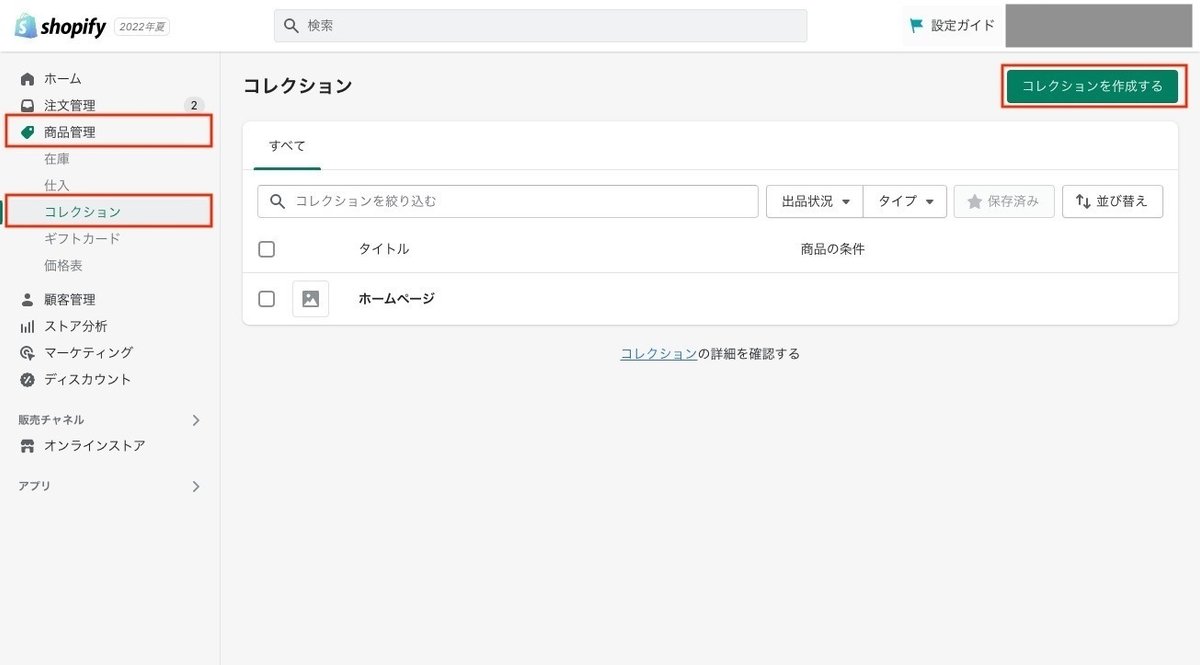Click the タイトル column header
The width and height of the screenshot is (1200, 665).
click(x=384, y=249)
